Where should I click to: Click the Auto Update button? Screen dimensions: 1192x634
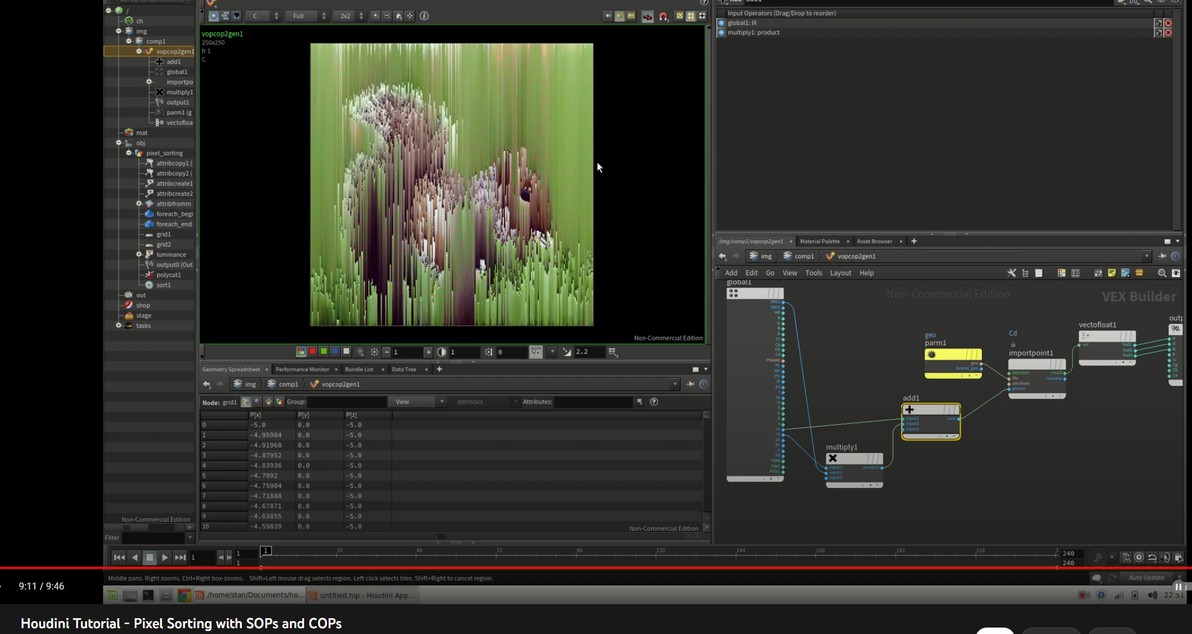point(1145,578)
